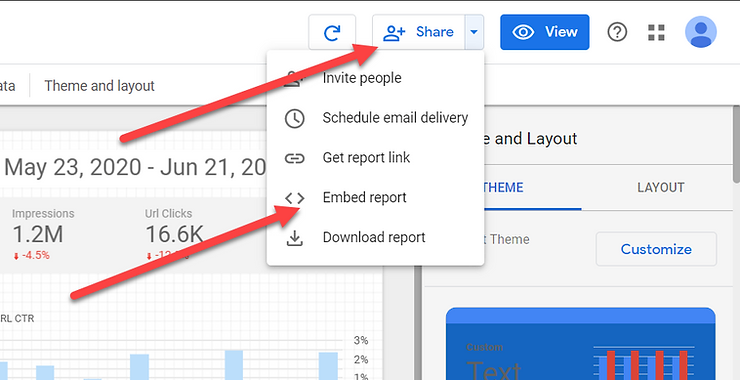Screen dimensions: 740x380
Task: Click the -4.5% impressions change value
Action: point(31,256)
